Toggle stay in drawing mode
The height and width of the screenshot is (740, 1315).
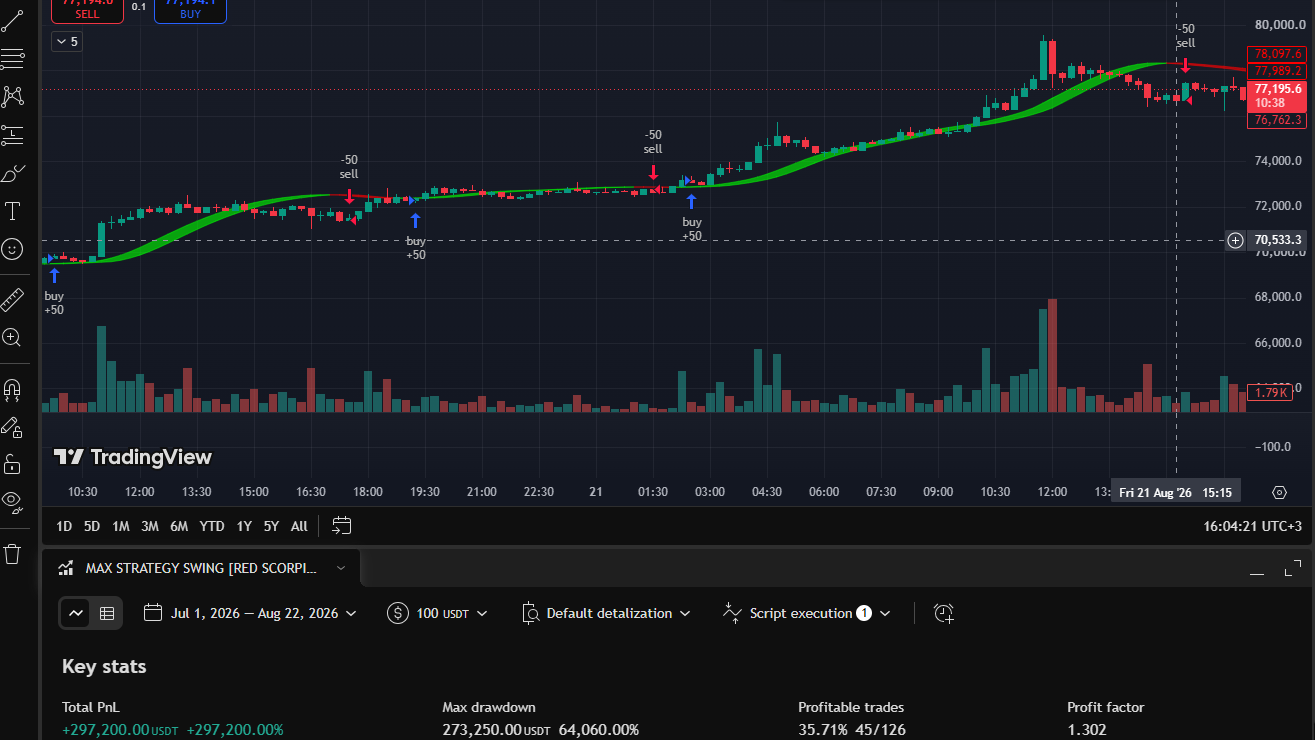coord(12,427)
